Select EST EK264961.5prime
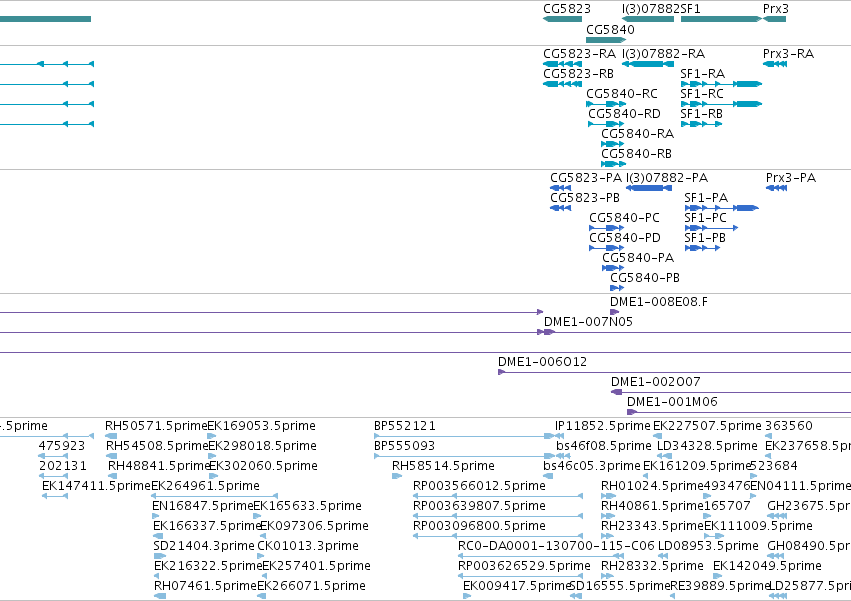This screenshot has width=851, height=601. 214,496
